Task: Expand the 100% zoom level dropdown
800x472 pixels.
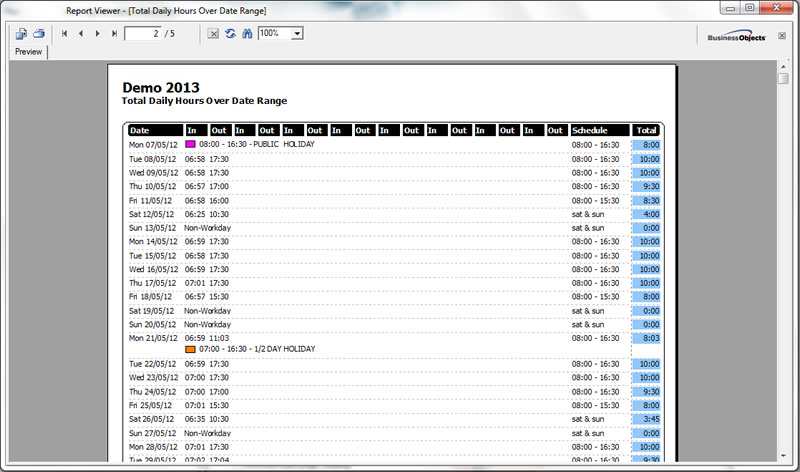Action: tap(297, 34)
